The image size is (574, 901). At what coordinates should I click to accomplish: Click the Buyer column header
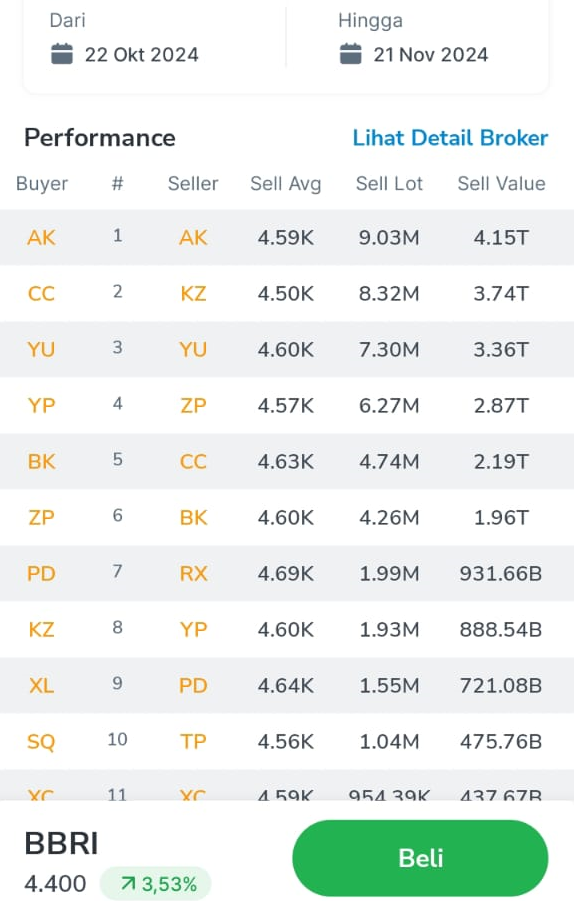[42, 184]
